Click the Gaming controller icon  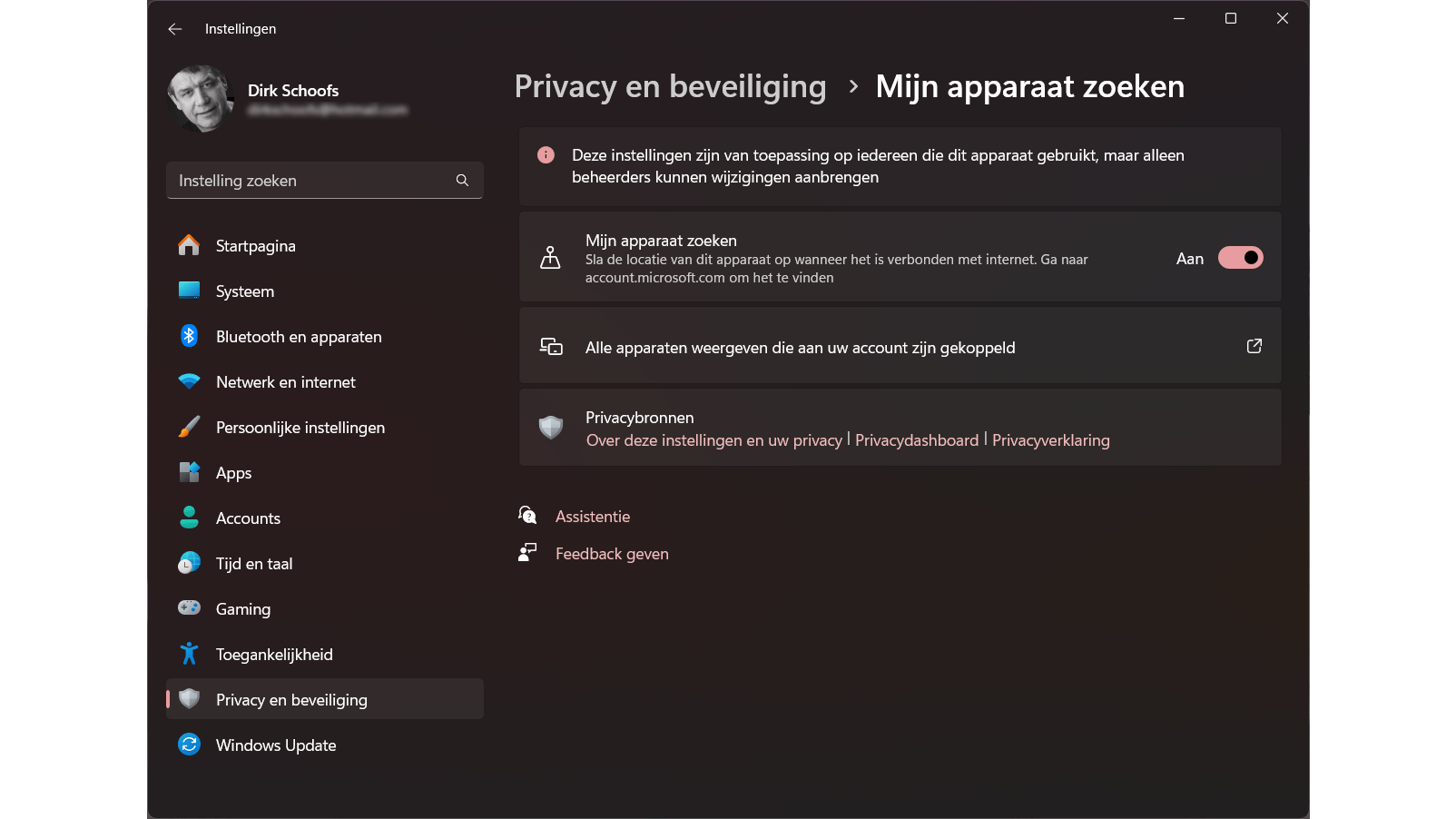pyautogui.click(x=189, y=607)
